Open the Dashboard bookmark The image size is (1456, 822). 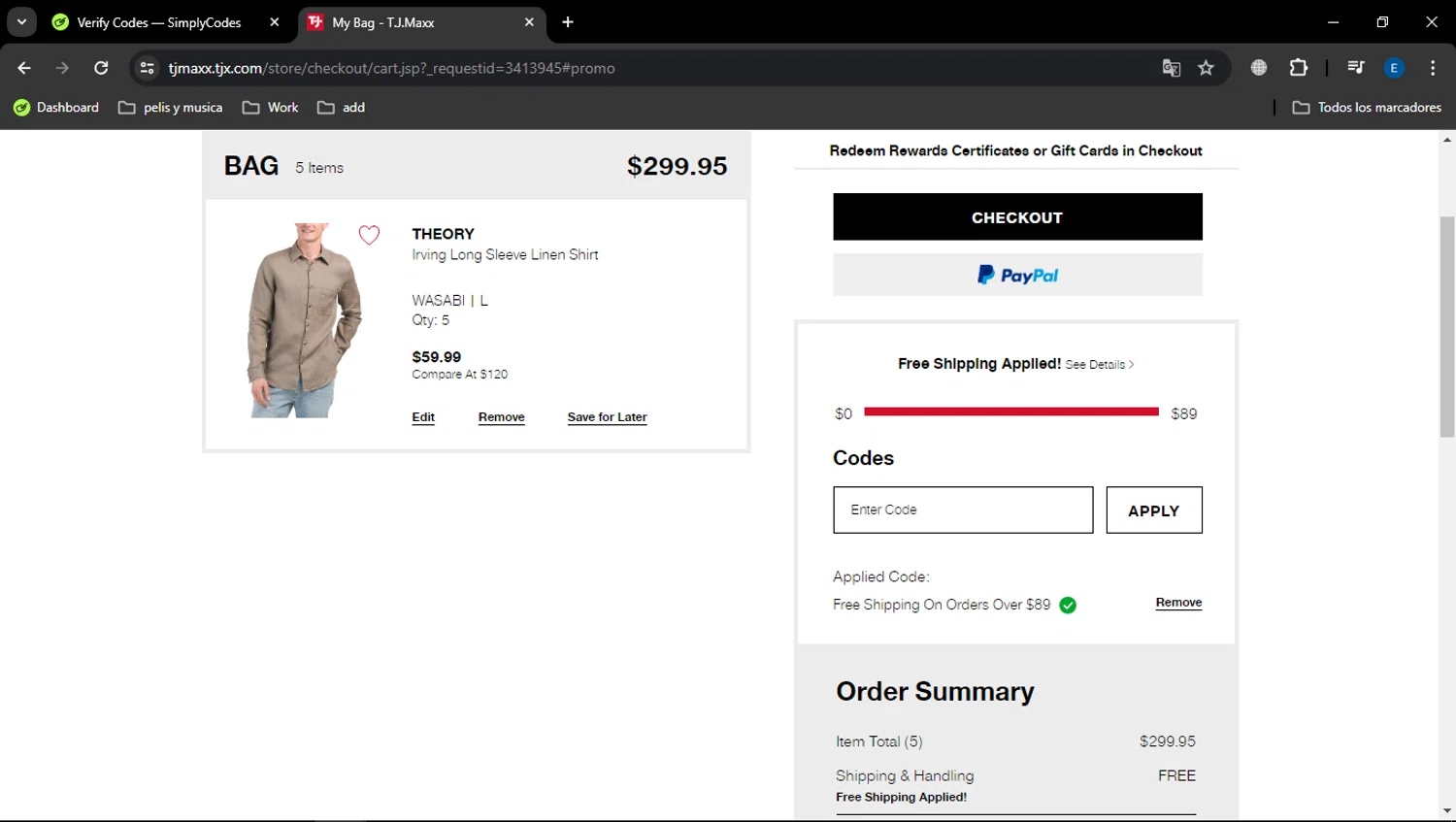(56, 108)
